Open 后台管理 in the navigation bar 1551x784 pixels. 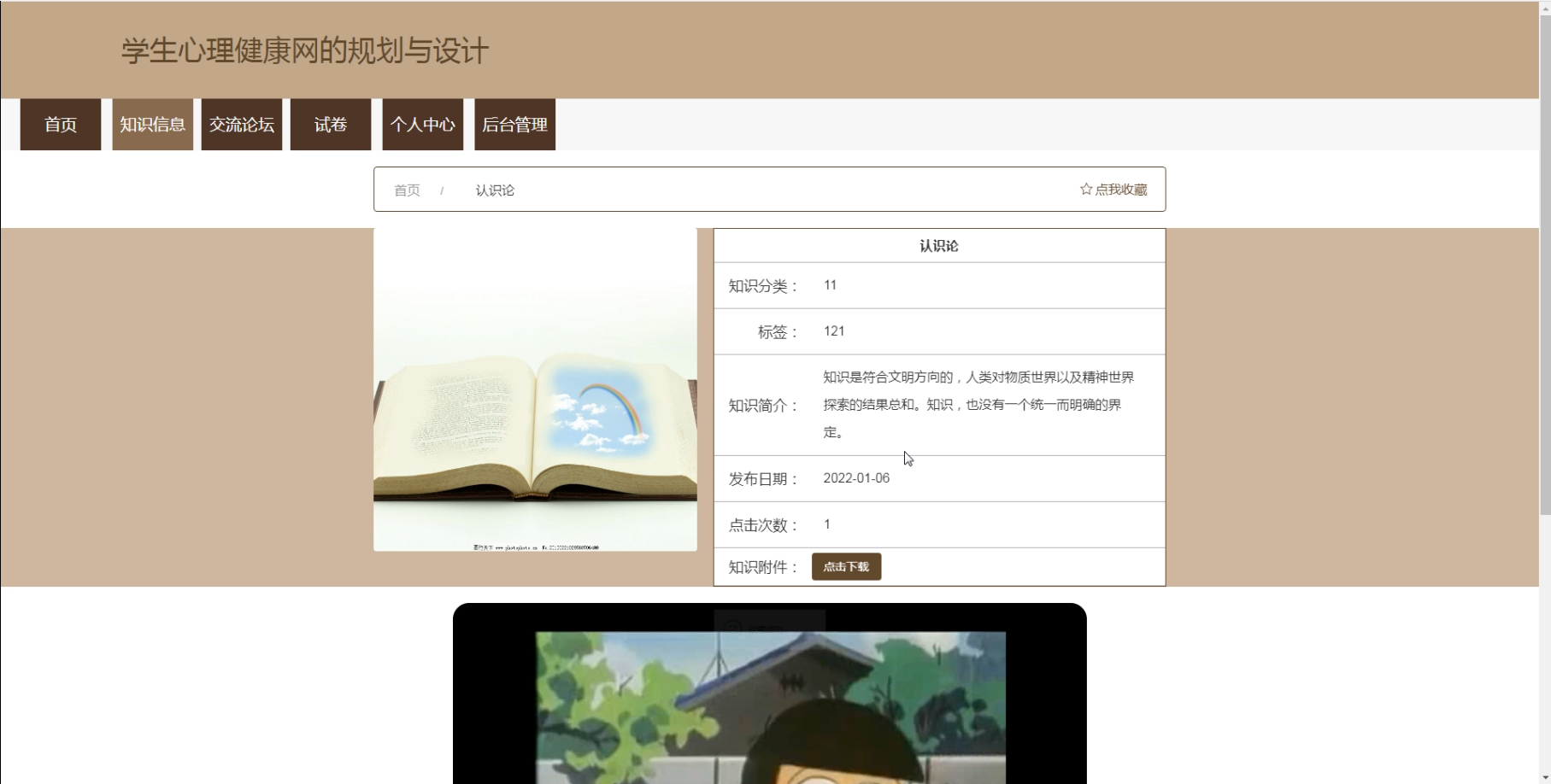515,125
